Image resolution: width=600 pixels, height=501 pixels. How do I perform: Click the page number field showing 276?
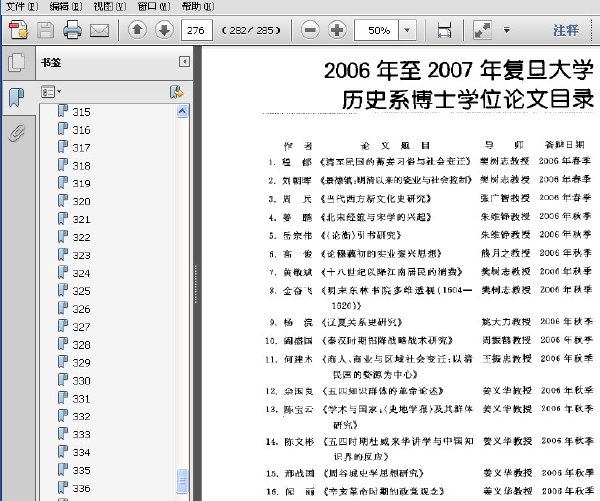click(196, 30)
